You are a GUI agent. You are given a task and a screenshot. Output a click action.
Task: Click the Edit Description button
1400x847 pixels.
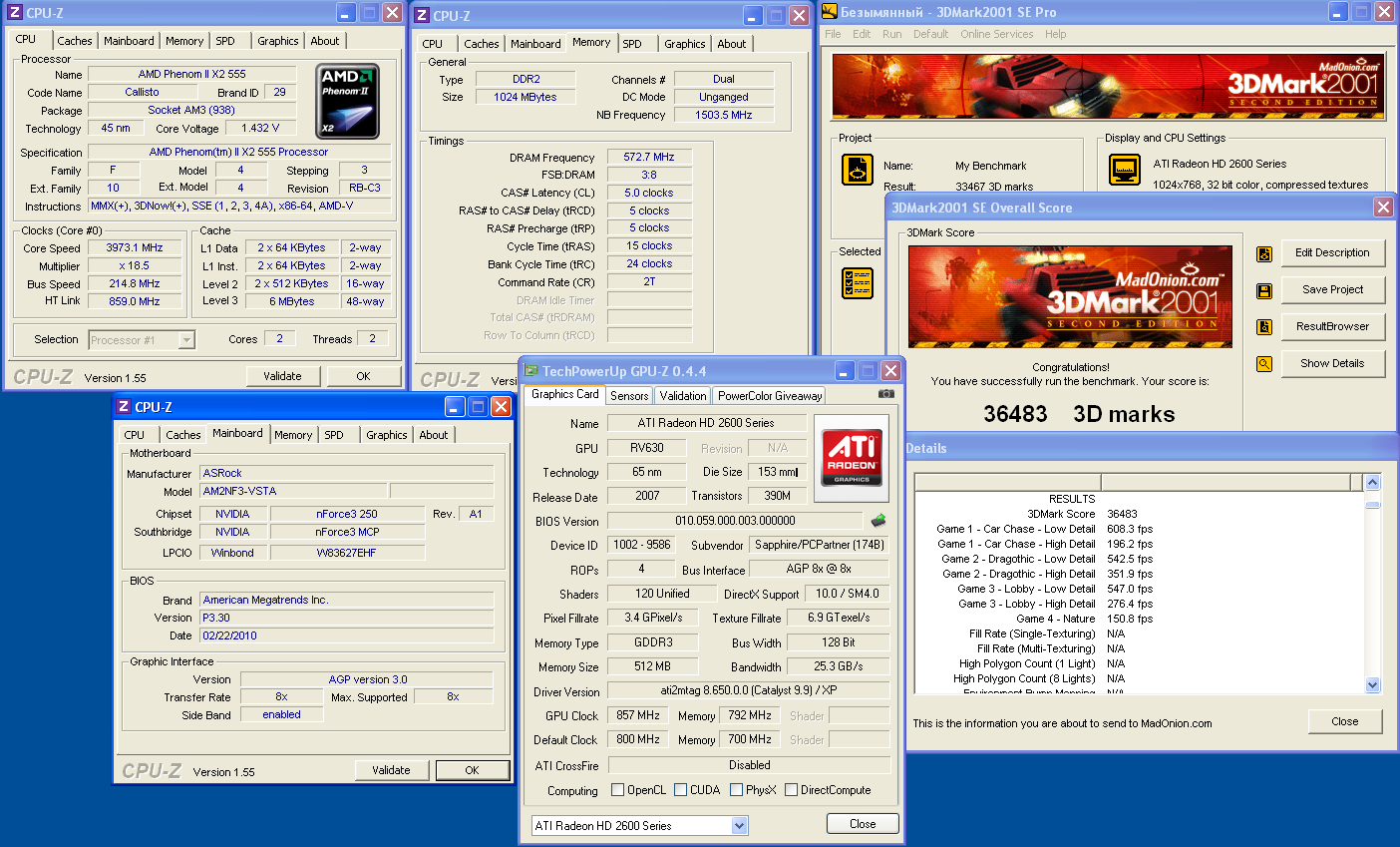coord(1332,253)
